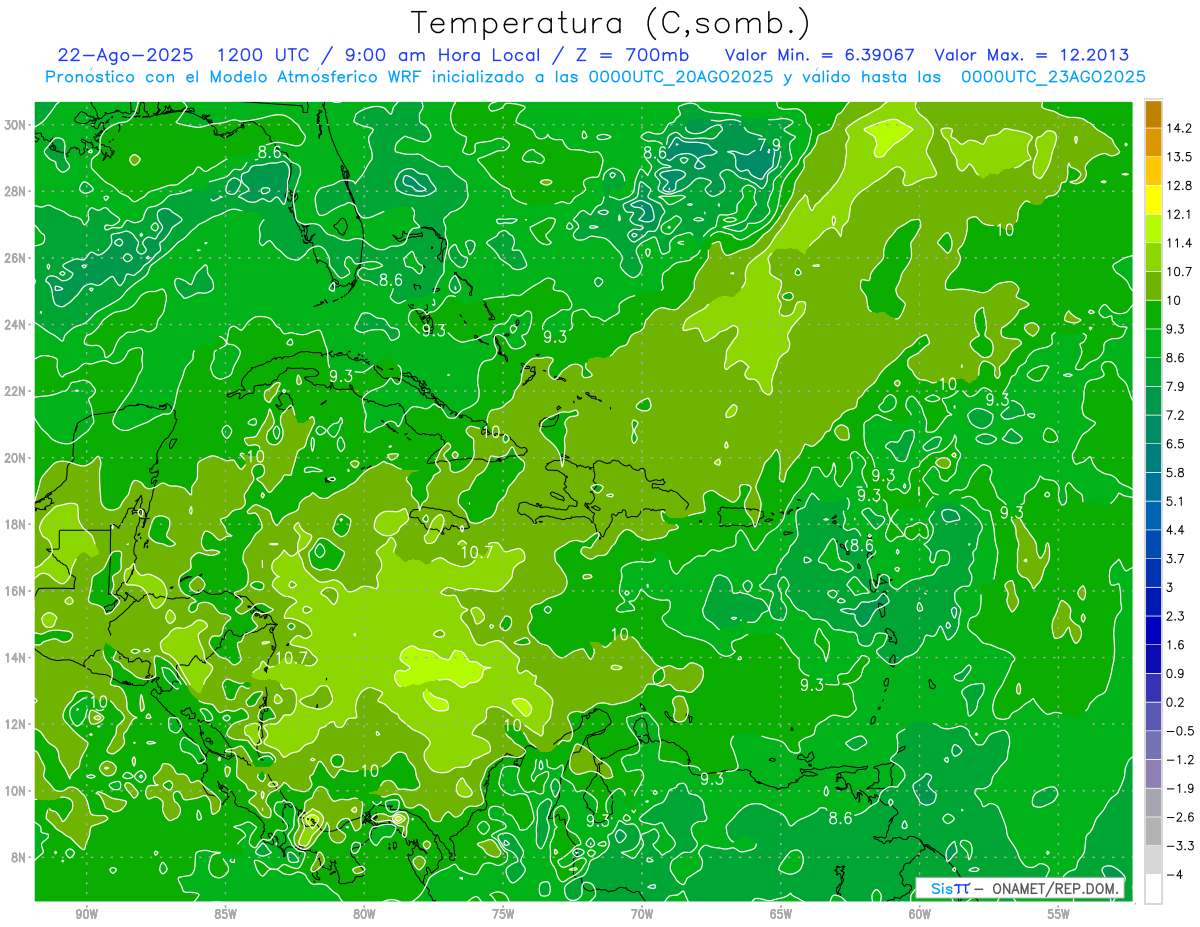The width and height of the screenshot is (1200, 927).
Task: Click the "5.1" color scale value
Action: coord(1176,501)
